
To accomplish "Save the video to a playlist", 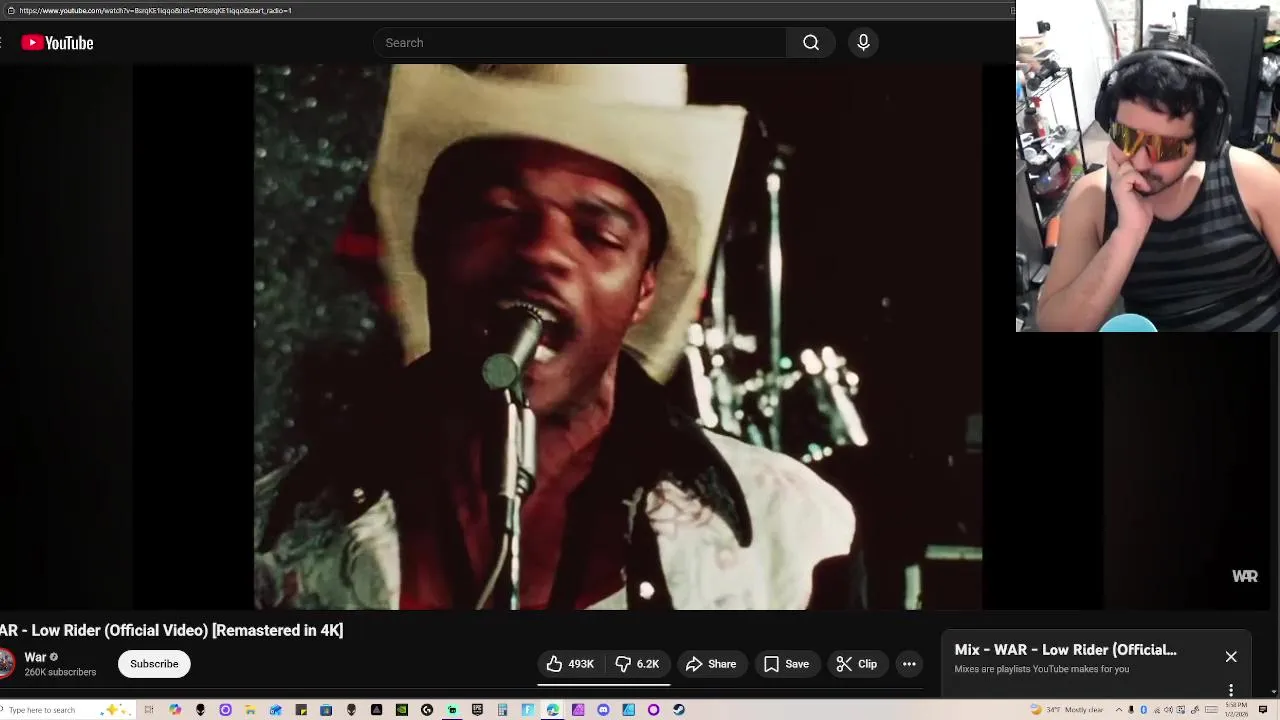I will (786, 664).
